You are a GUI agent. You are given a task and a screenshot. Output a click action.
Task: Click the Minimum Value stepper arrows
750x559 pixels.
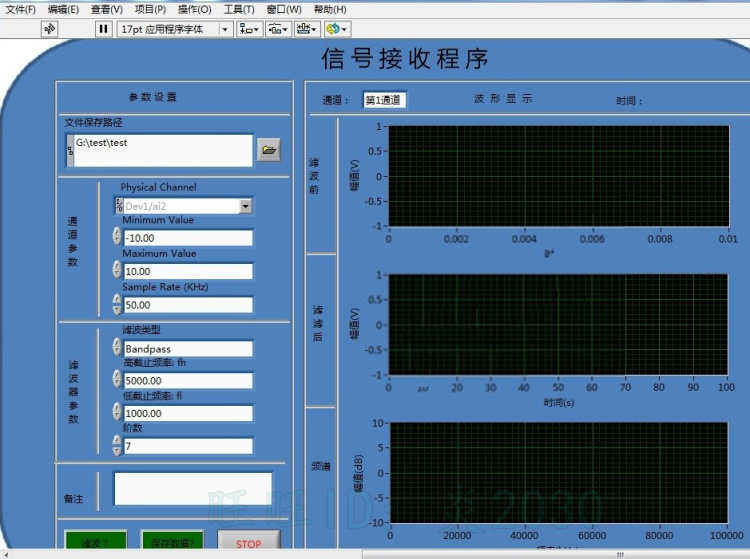point(117,236)
